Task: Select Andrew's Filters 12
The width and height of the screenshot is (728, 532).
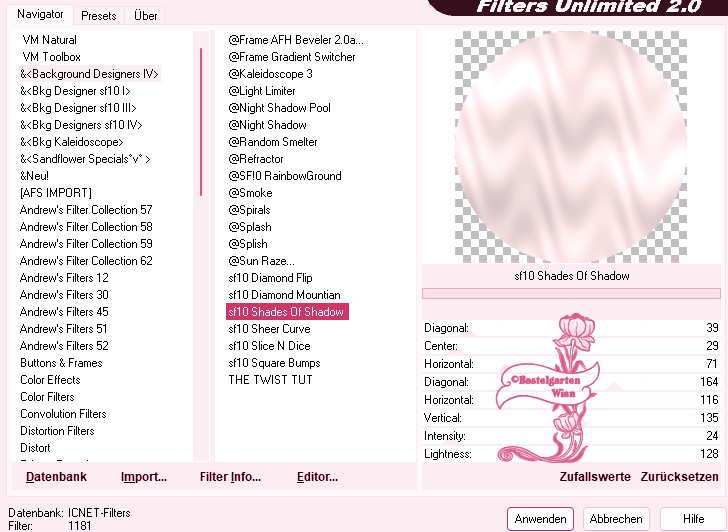Action: [64, 278]
